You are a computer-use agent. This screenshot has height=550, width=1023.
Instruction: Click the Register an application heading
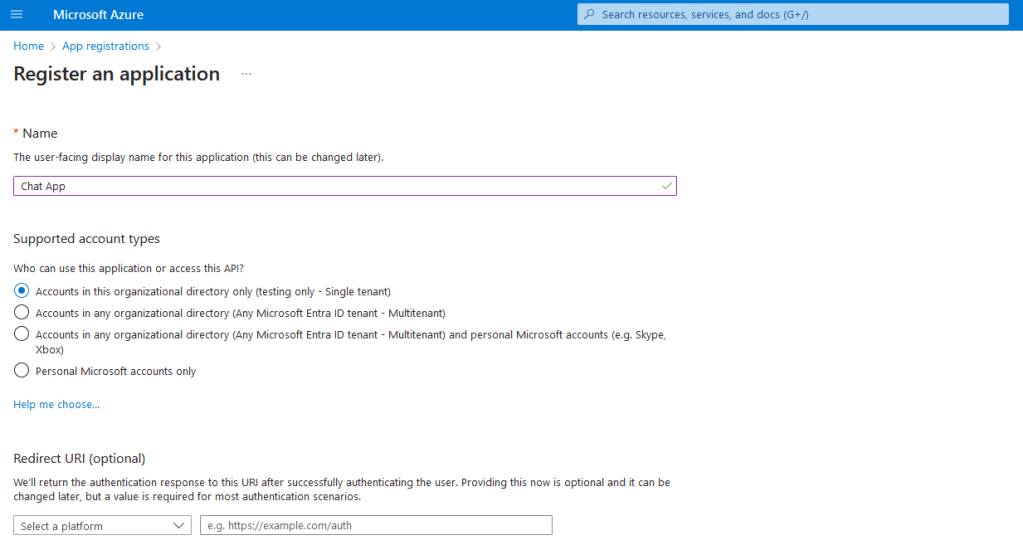point(116,74)
